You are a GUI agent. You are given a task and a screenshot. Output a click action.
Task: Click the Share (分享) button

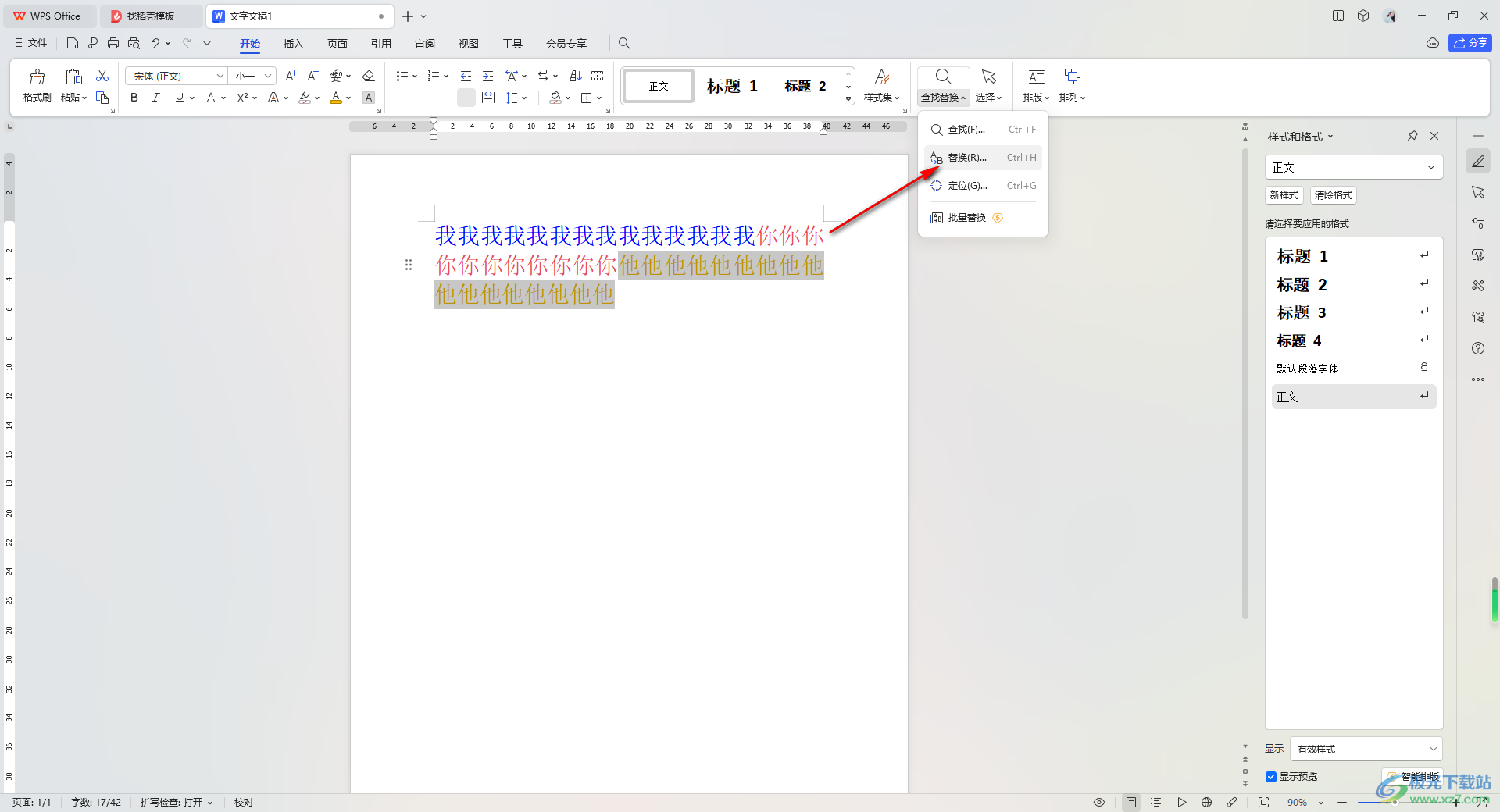coord(1470,43)
